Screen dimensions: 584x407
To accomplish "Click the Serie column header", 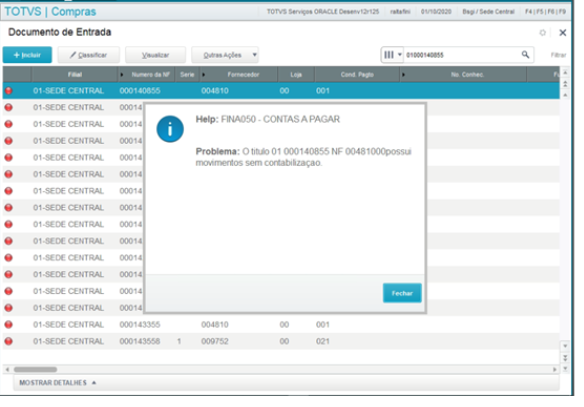I will [x=187, y=75].
